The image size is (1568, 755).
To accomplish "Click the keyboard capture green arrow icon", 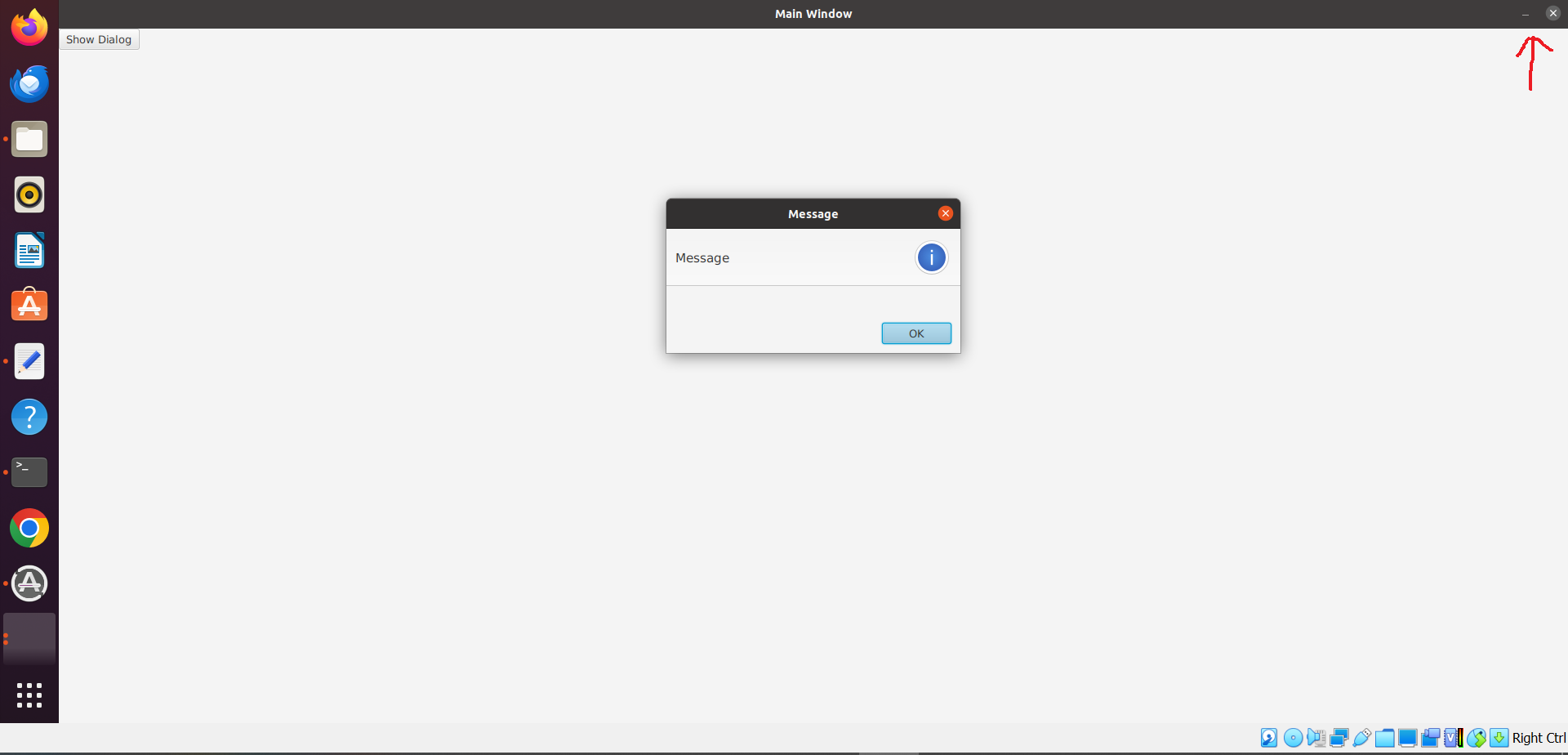I will (1499, 738).
